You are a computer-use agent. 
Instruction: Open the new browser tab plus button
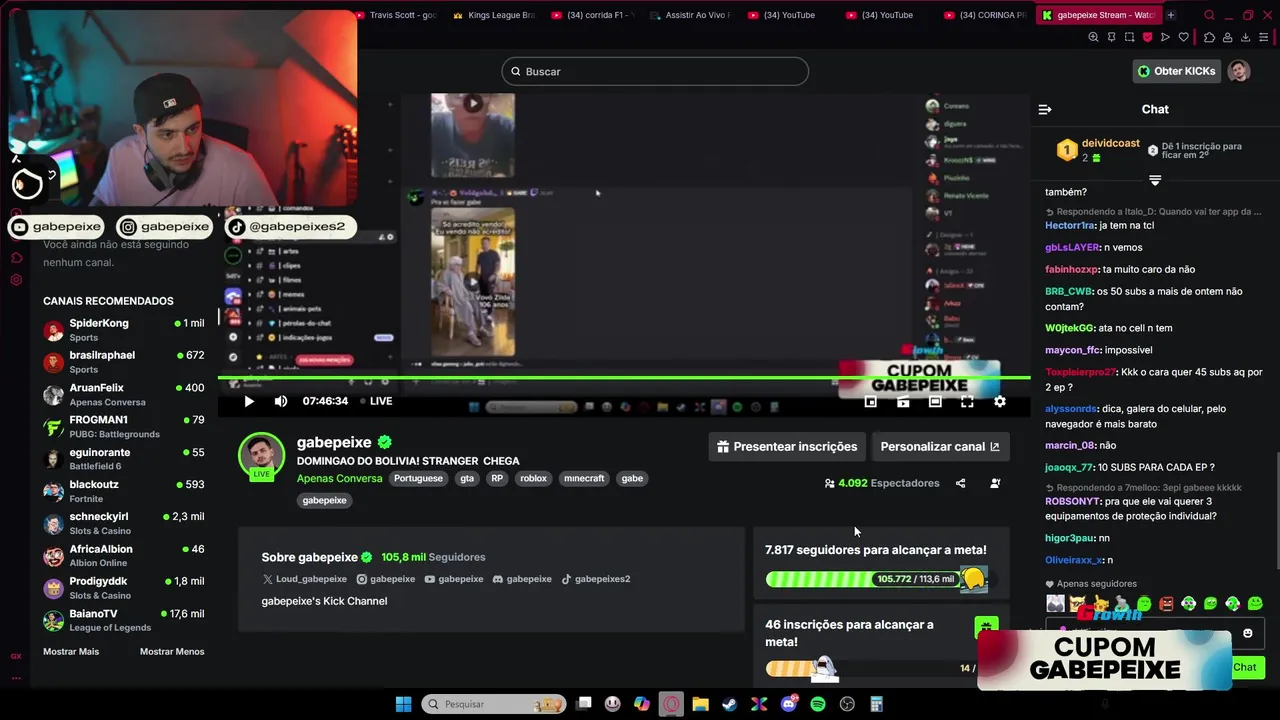(1171, 15)
